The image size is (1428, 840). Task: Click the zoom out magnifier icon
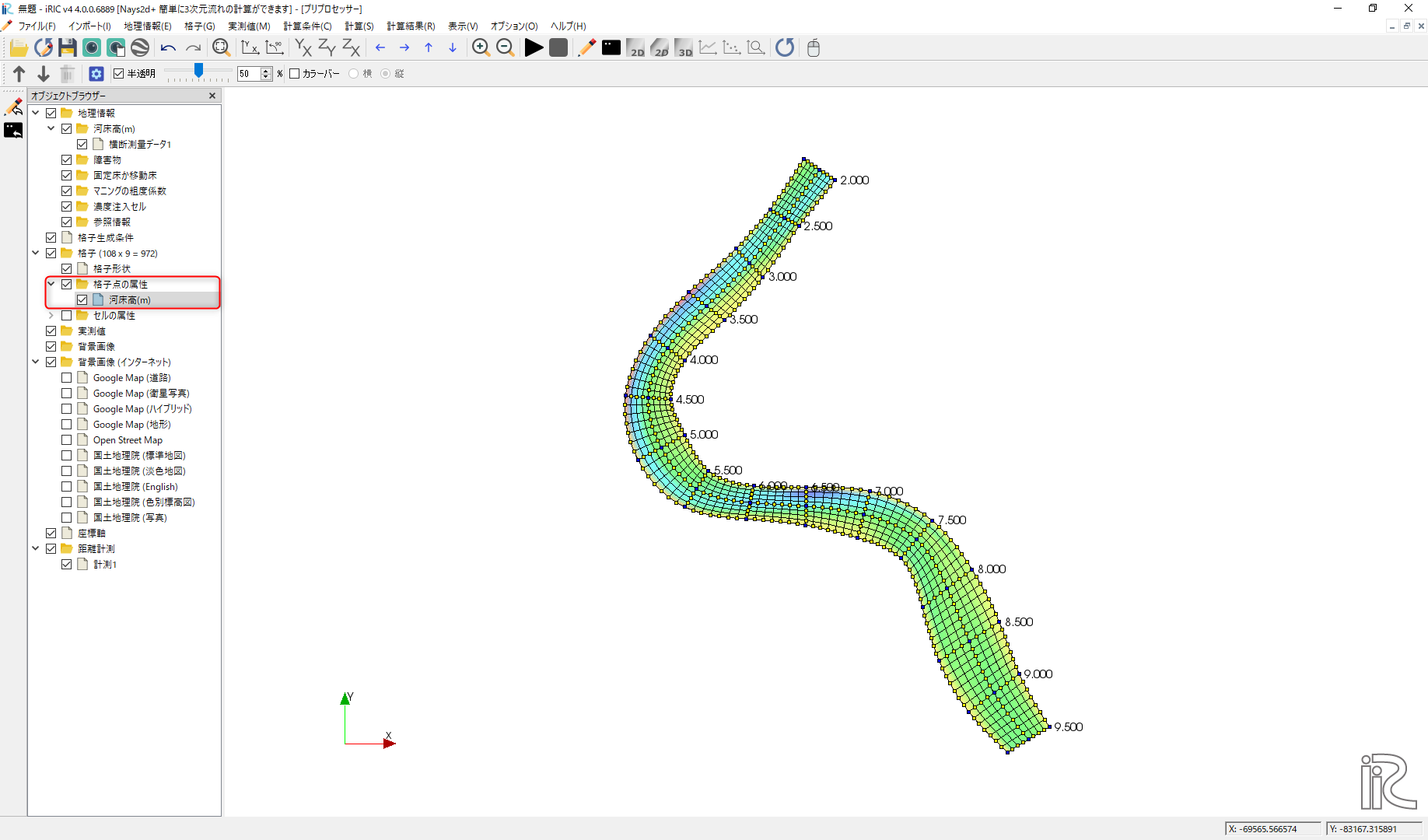pyautogui.click(x=505, y=48)
